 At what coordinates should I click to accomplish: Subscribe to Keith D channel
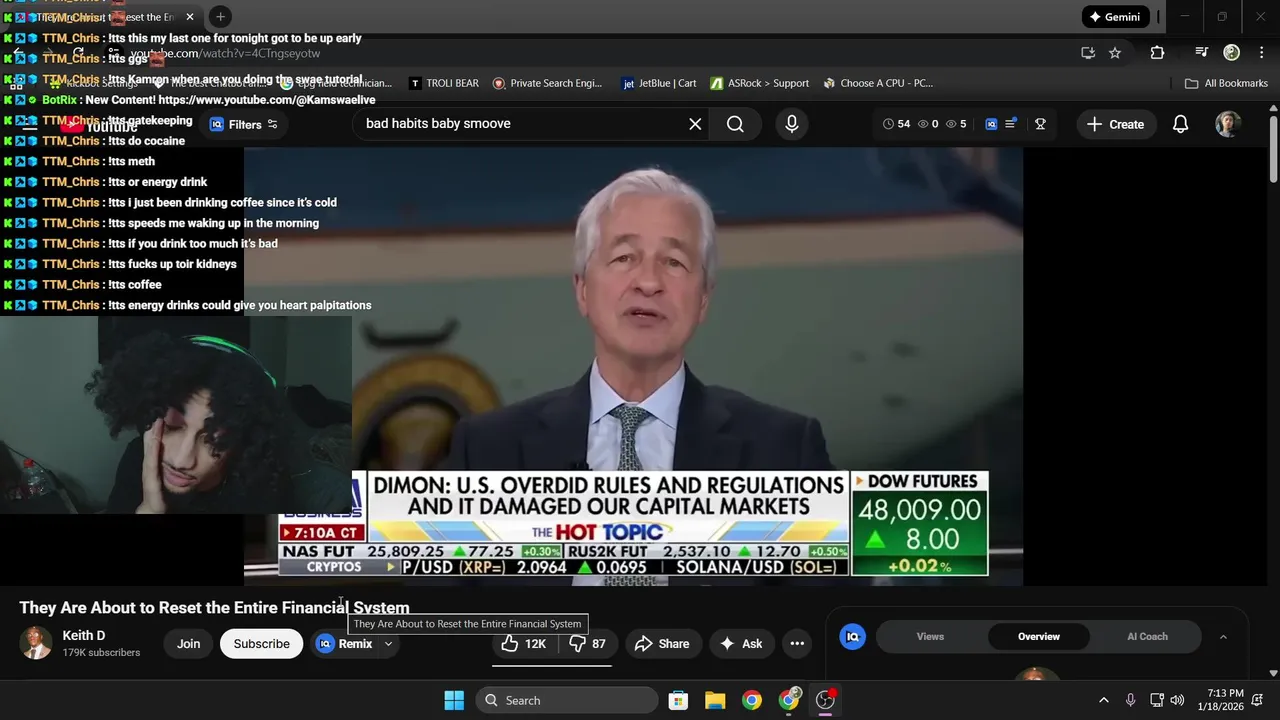click(261, 644)
